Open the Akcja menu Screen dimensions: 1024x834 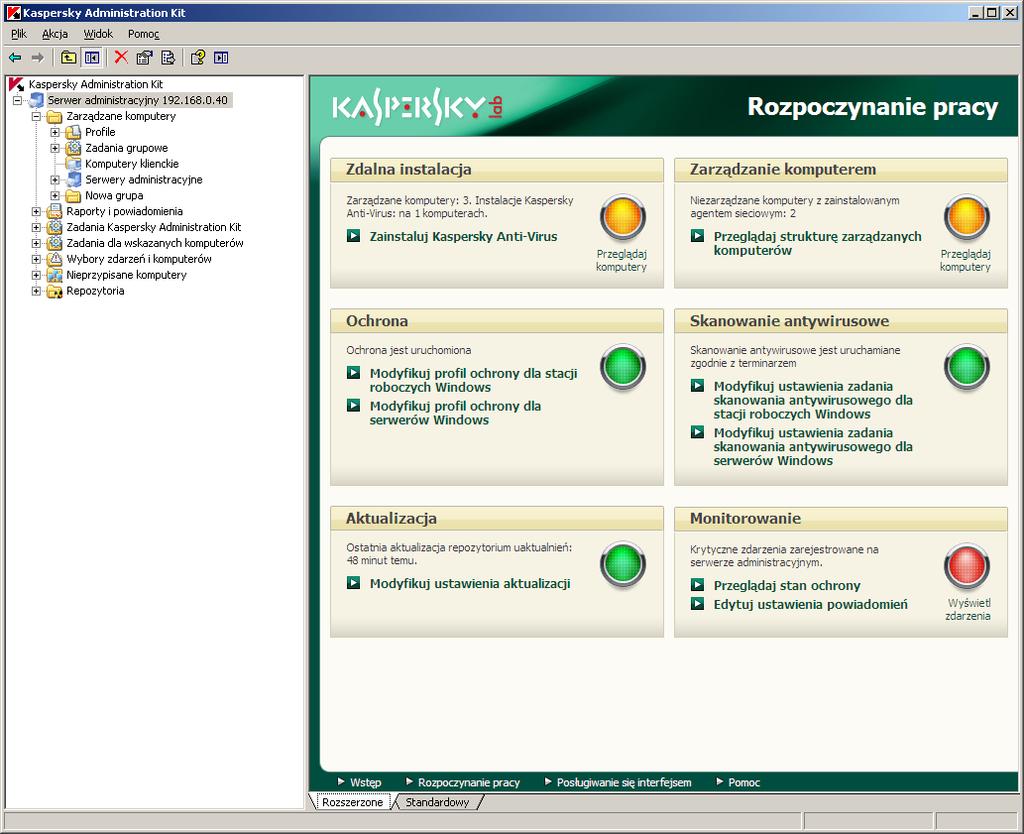click(x=55, y=34)
